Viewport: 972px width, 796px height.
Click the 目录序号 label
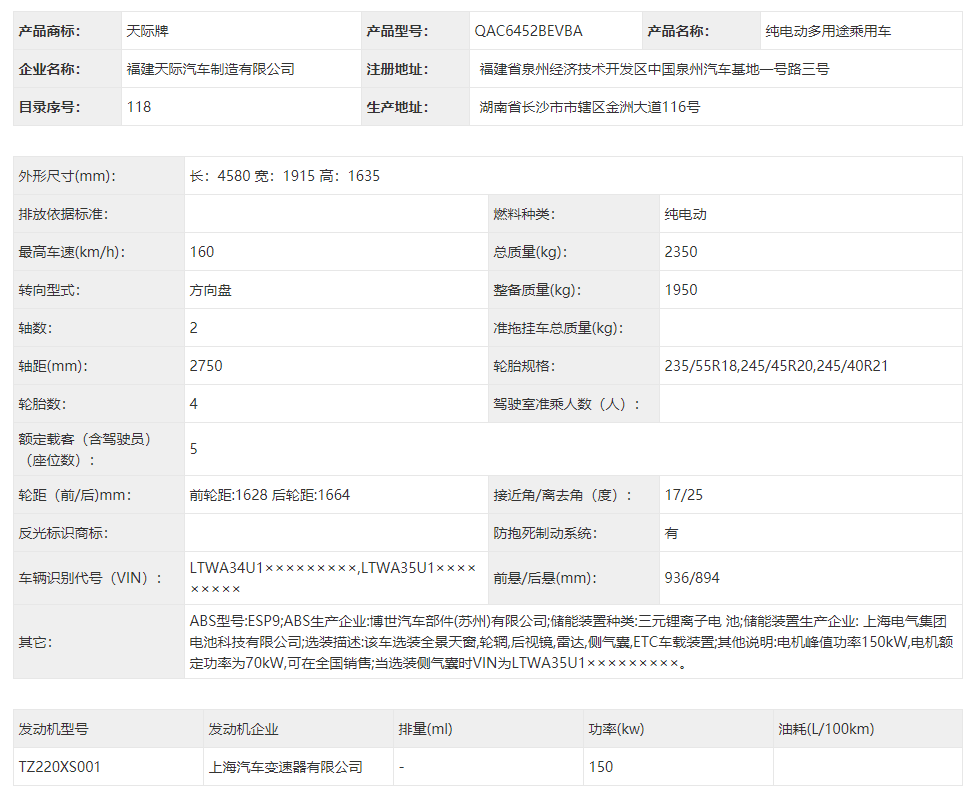tap(50, 107)
